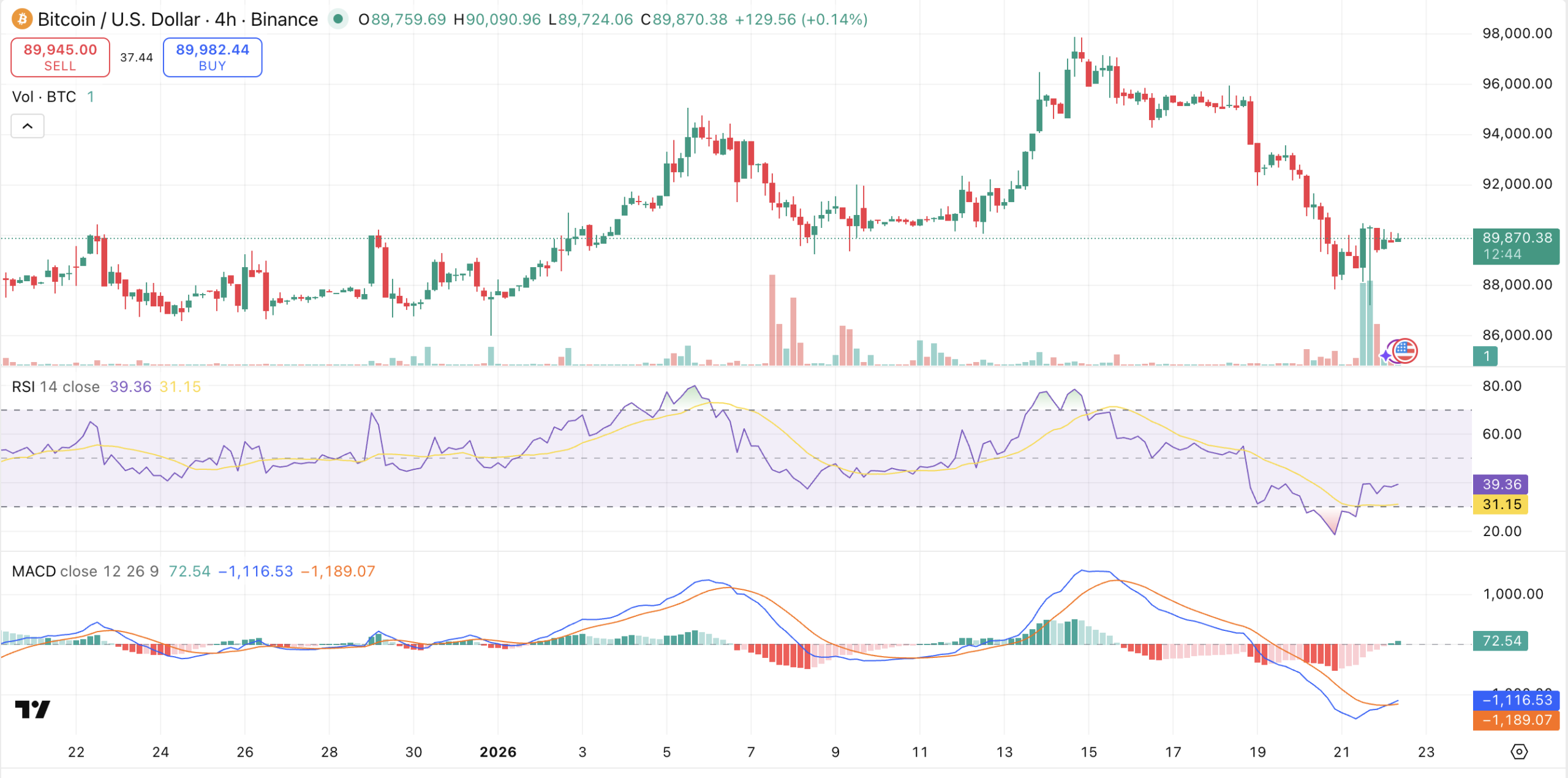Select the MACD close 12 26 9 legend
This screenshot has height=778, width=1568.
pyautogui.click(x=85, y=571)
